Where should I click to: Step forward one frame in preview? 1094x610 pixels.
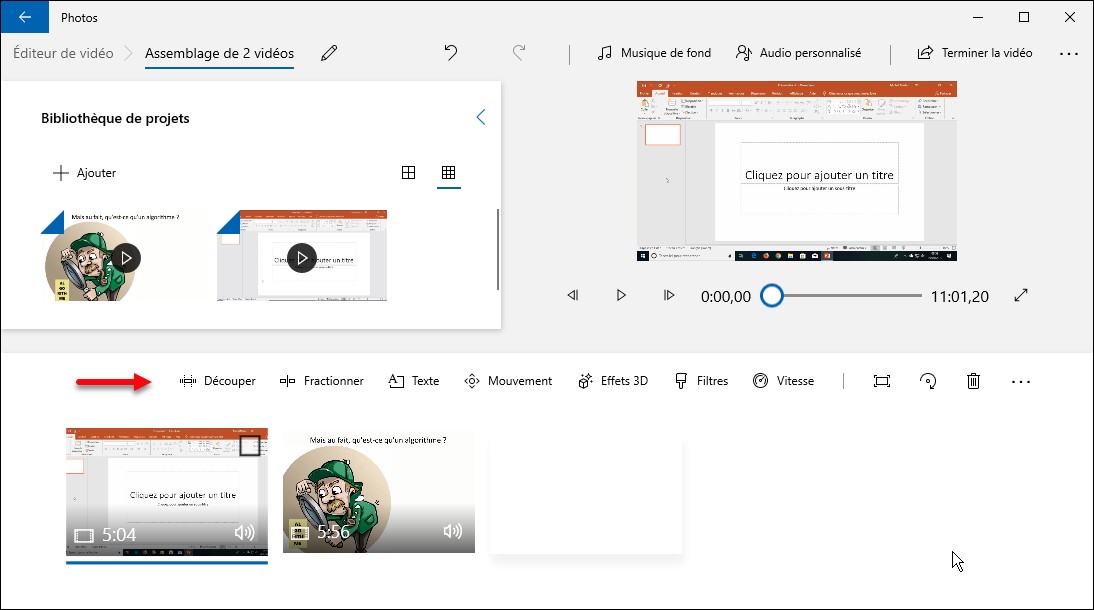click(x=669, y=296)
